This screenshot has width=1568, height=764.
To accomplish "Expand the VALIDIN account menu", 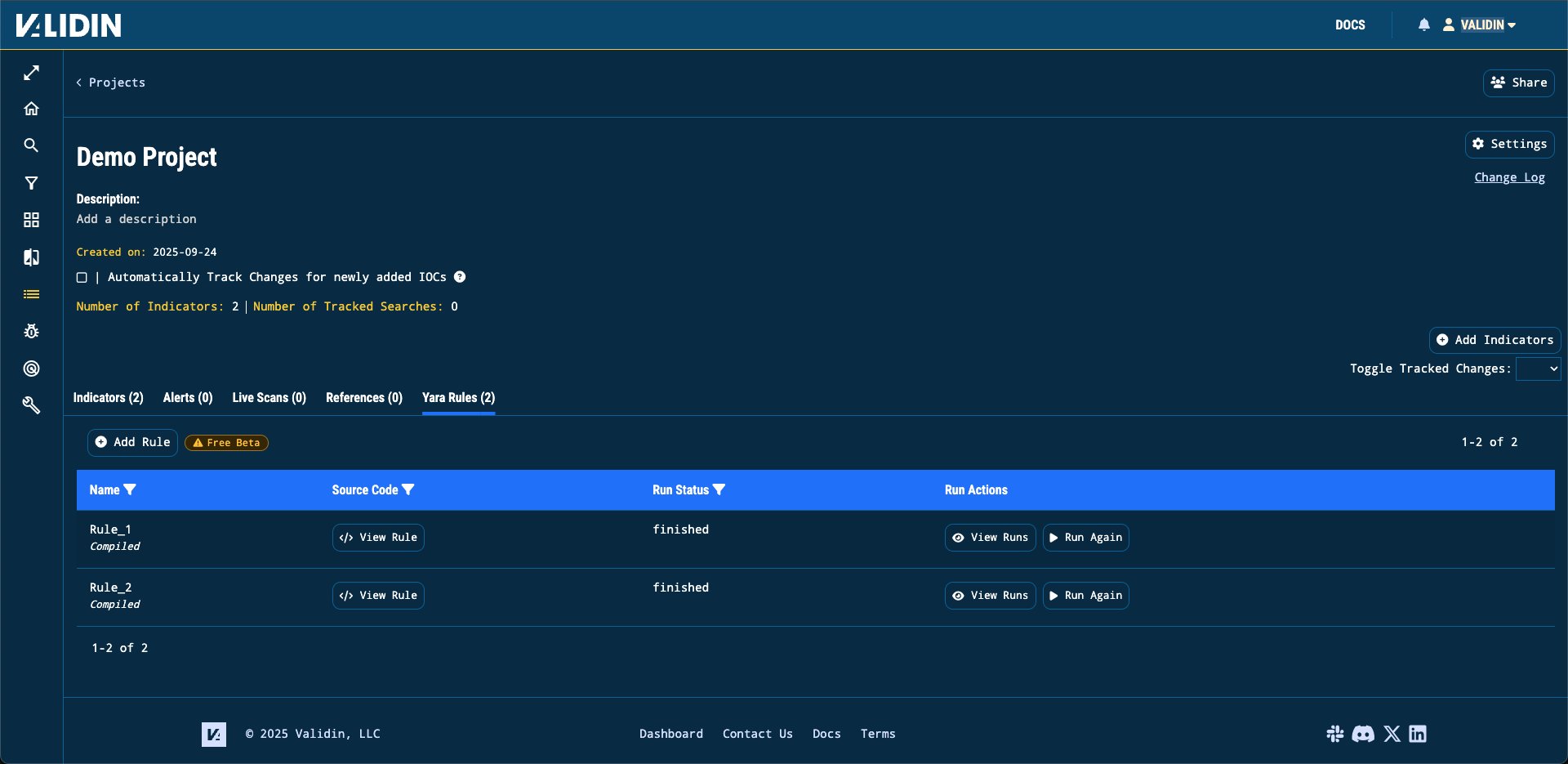I will [x=1481, y=25].
